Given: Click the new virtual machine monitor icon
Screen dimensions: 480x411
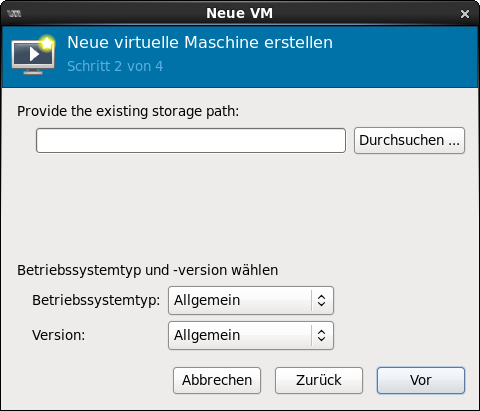Looking at the screenshot, I should point(33,55).
